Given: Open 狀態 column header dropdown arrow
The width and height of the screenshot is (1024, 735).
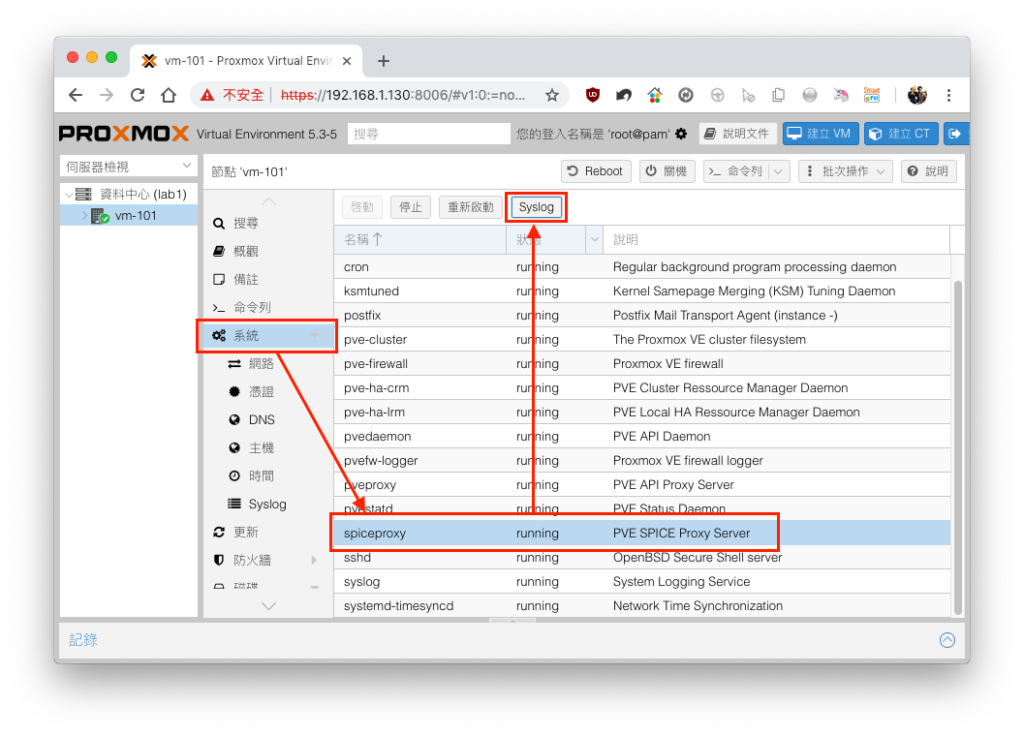Looking at the screenshot, I should (x=594, y=240).
